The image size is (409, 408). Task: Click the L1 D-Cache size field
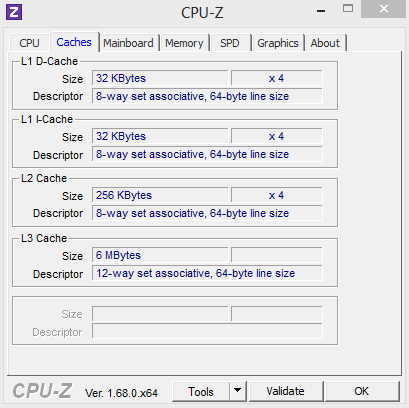(x=160, y=78)
